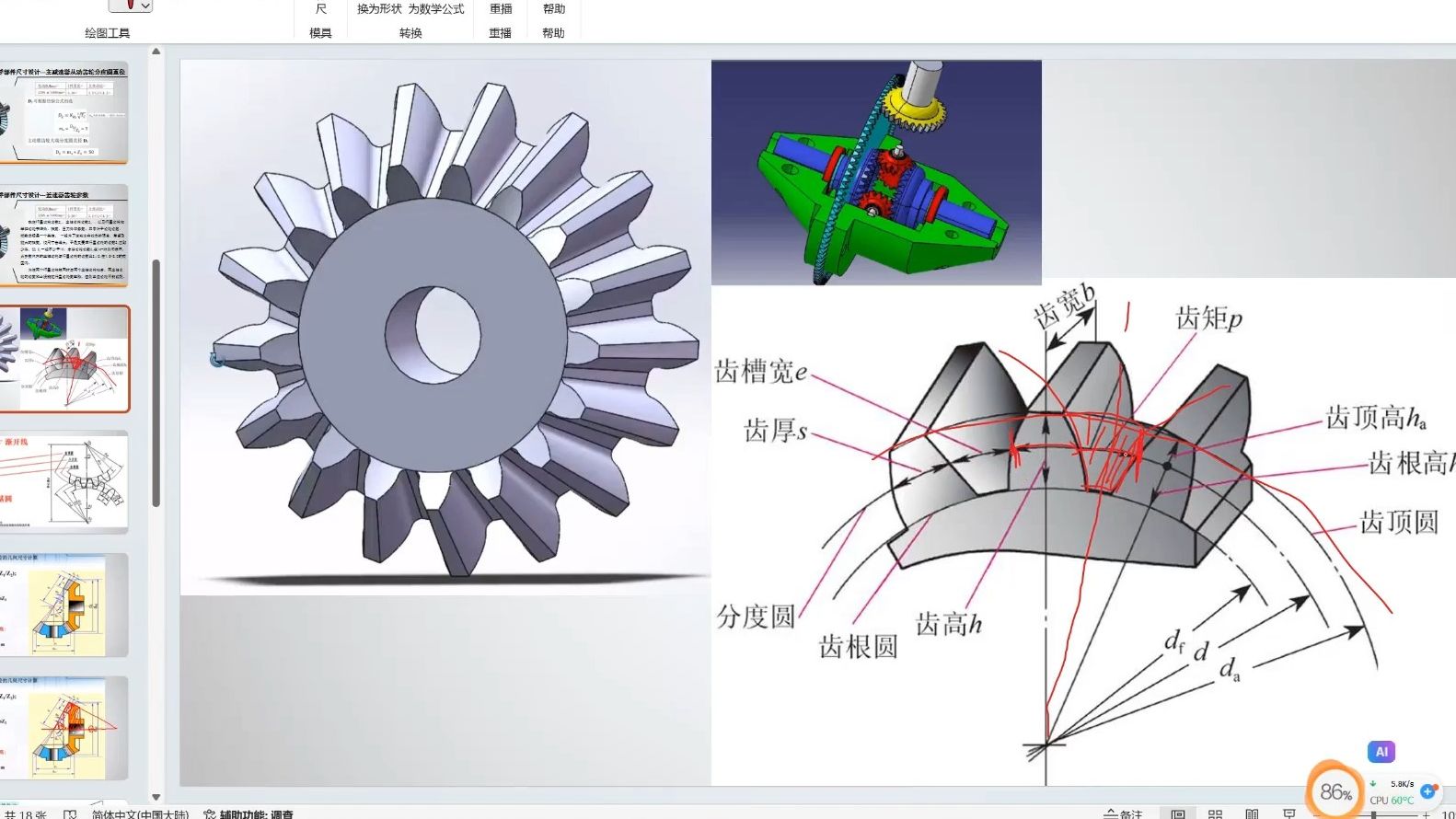Click the spell check icon in status bar

[70, 813]
